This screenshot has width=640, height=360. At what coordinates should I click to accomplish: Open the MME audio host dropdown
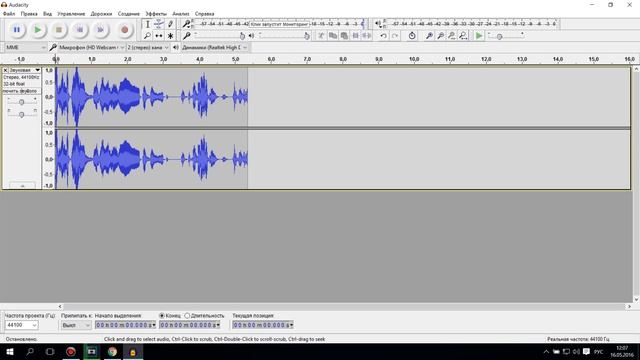point(25,47)
